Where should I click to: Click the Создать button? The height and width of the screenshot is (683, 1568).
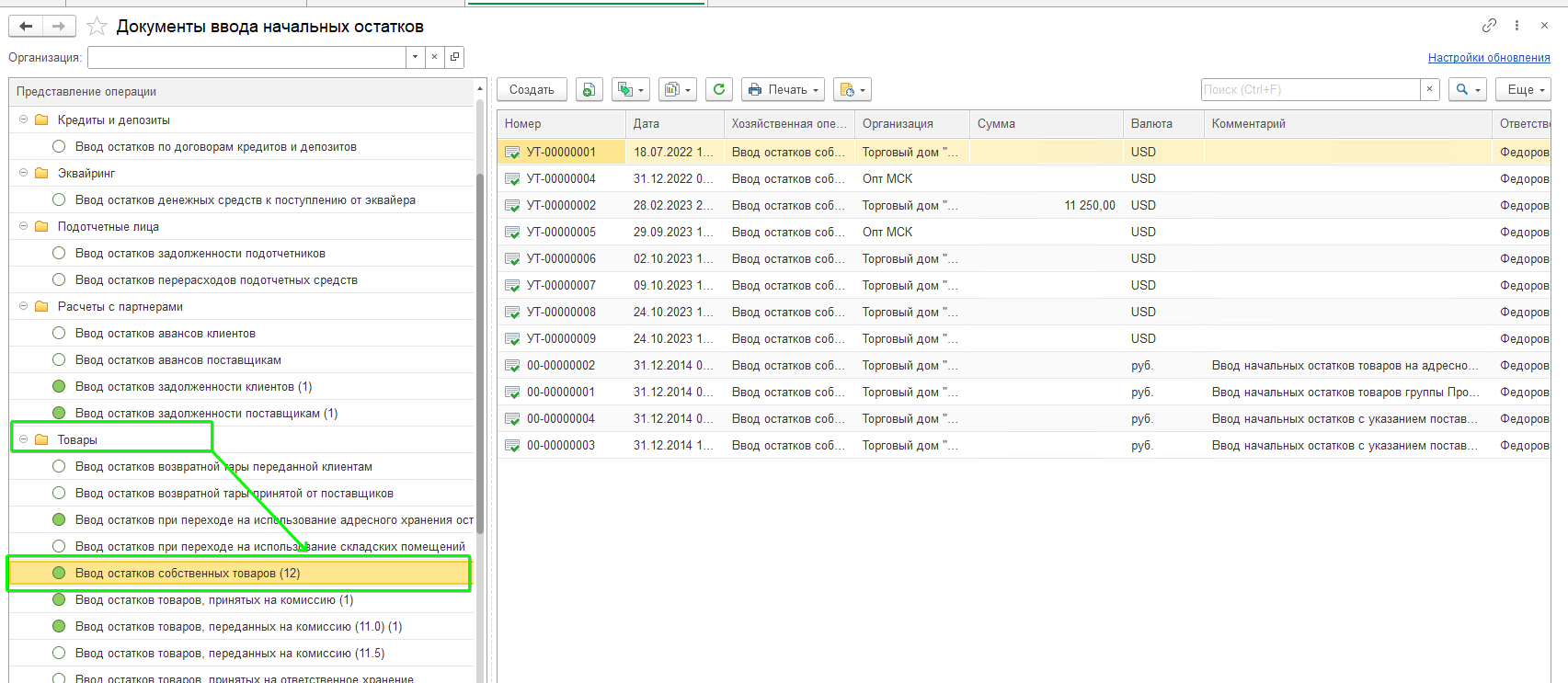click(532, 89)
